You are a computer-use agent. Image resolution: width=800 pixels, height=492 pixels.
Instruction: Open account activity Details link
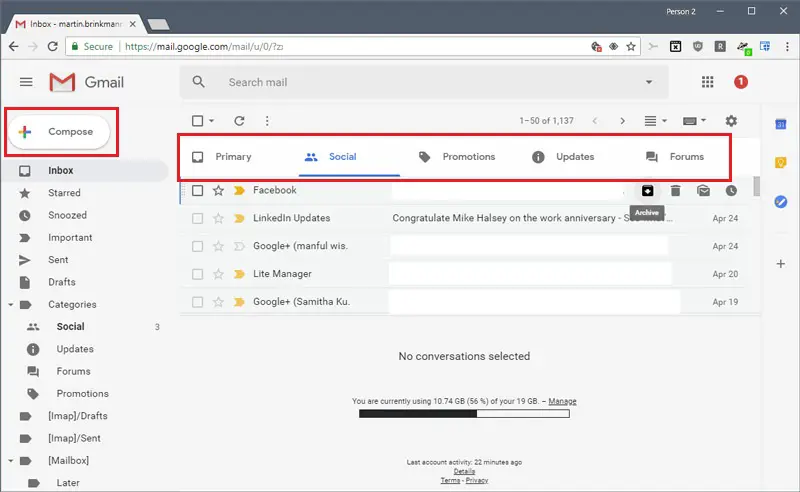pos(464,471)
